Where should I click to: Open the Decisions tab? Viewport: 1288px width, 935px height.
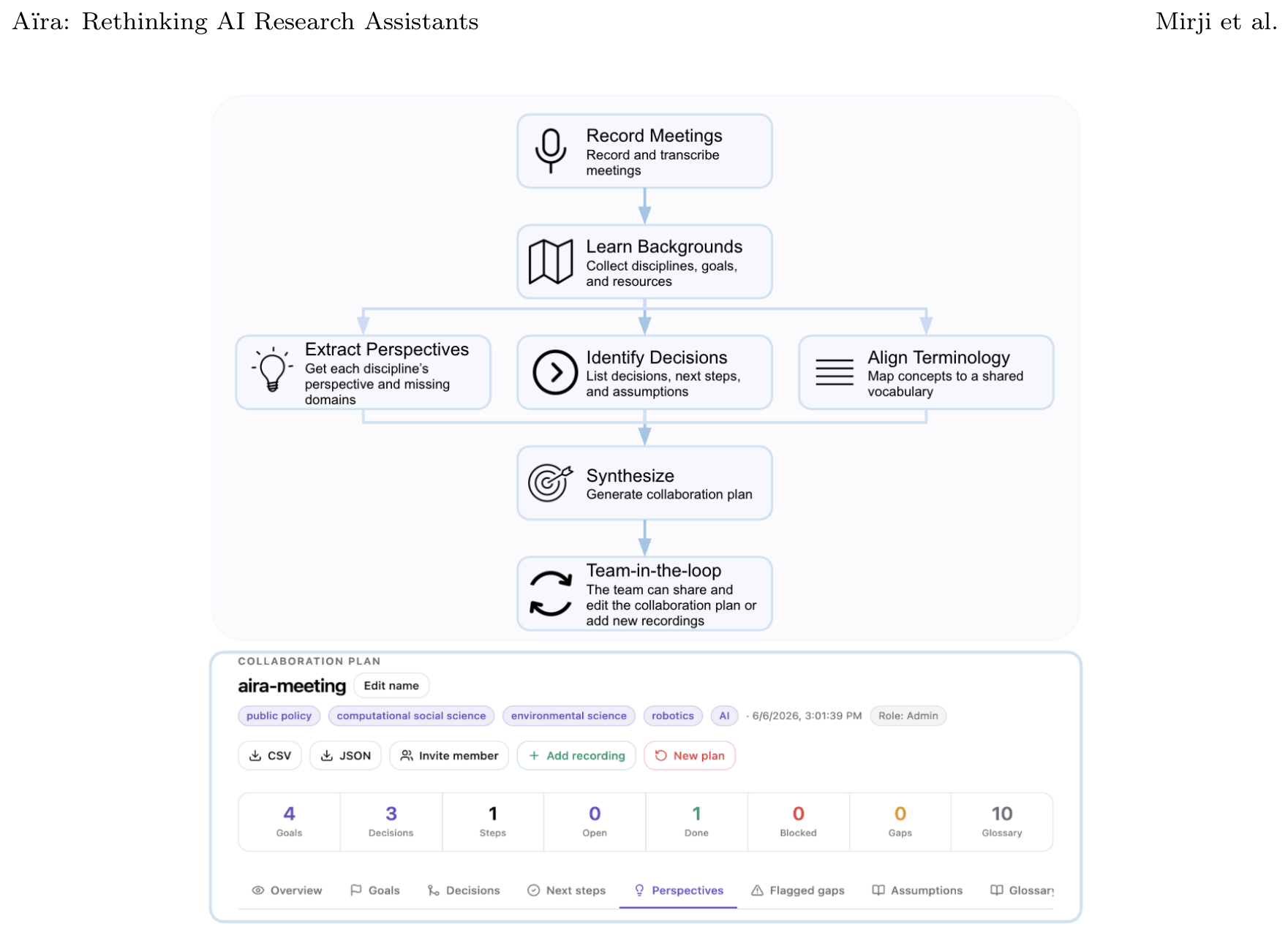(464, 890)
